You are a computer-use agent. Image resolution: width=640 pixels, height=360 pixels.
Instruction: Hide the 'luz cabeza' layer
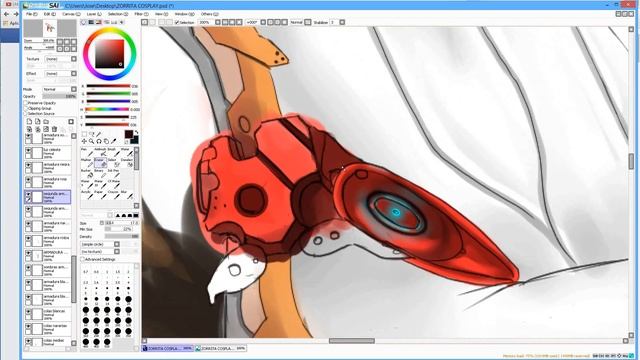[x=28, y=151]
